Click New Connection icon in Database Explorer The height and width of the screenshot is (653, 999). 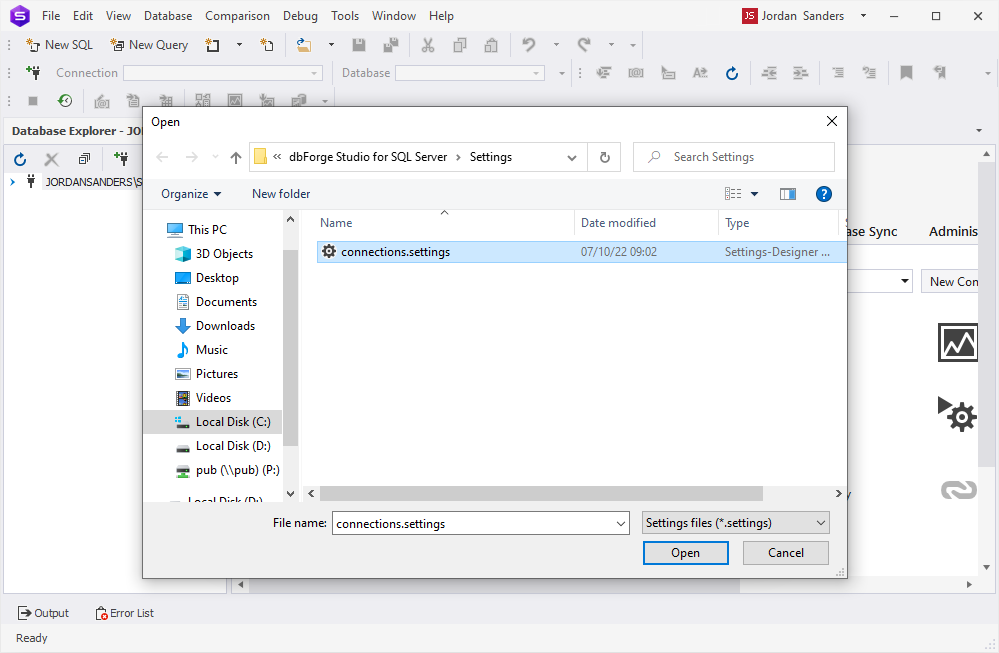[x=121, y=158]
